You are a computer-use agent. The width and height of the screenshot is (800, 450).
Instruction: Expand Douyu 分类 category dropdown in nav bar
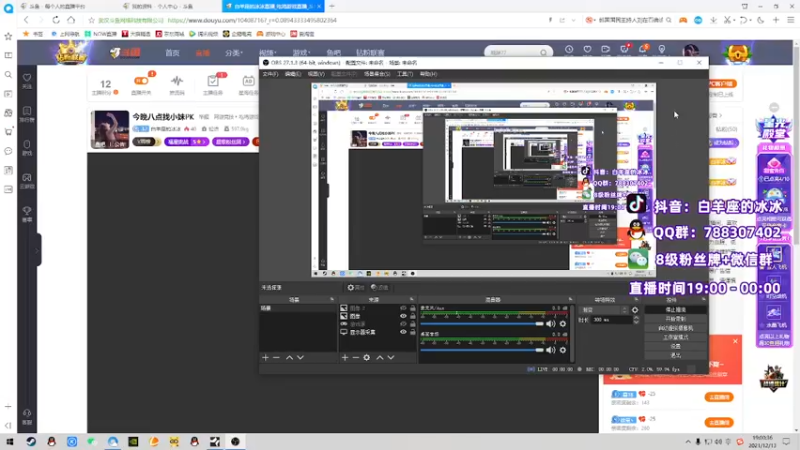click(234, 53)
